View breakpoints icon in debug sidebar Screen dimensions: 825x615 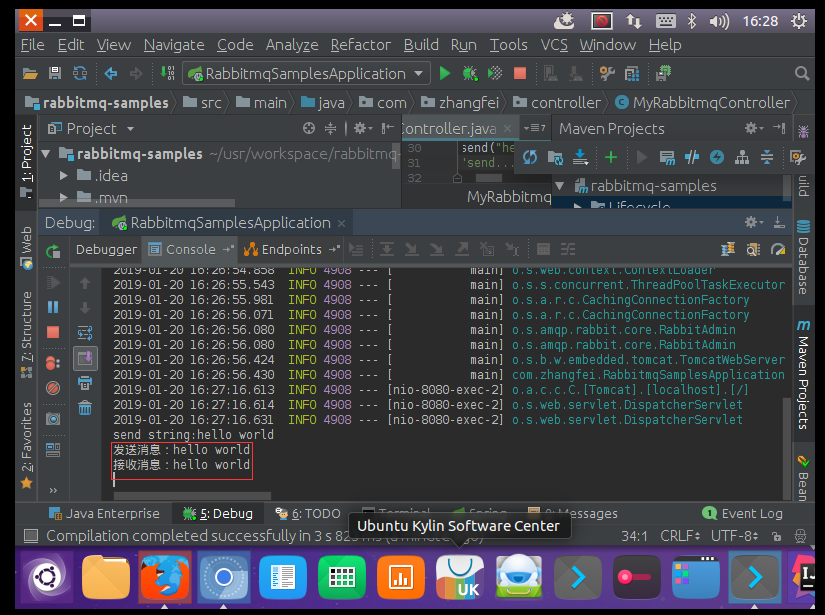click(x=53, y=363)
